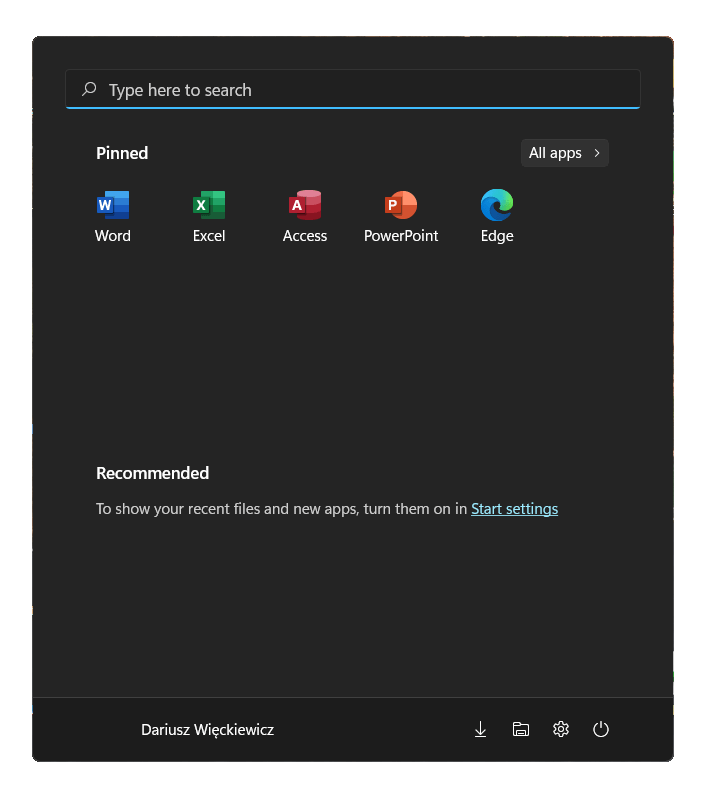Start PowerPoint from pinned apps

401,216
